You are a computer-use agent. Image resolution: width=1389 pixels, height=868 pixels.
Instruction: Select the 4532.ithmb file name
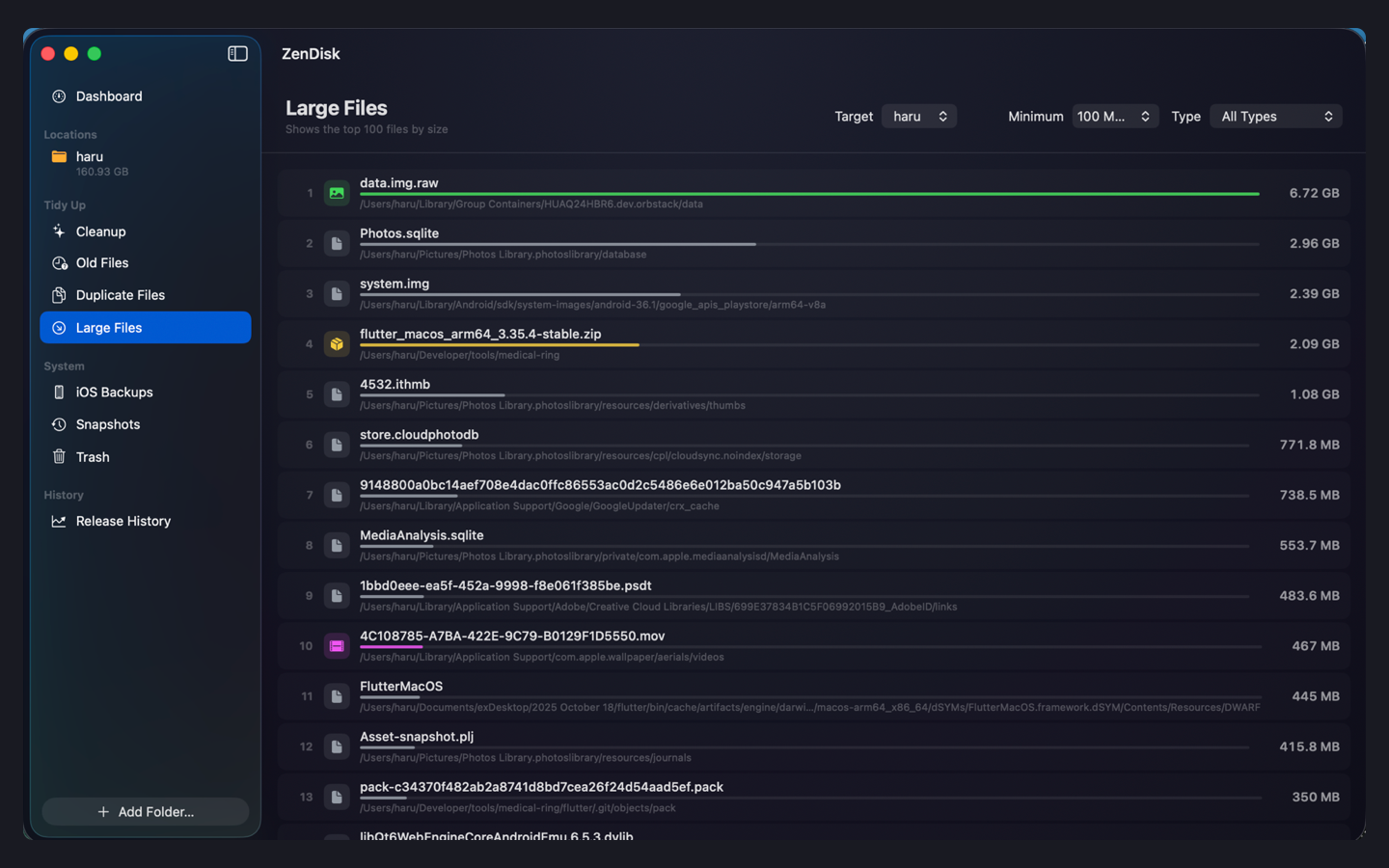coord(395,384)
